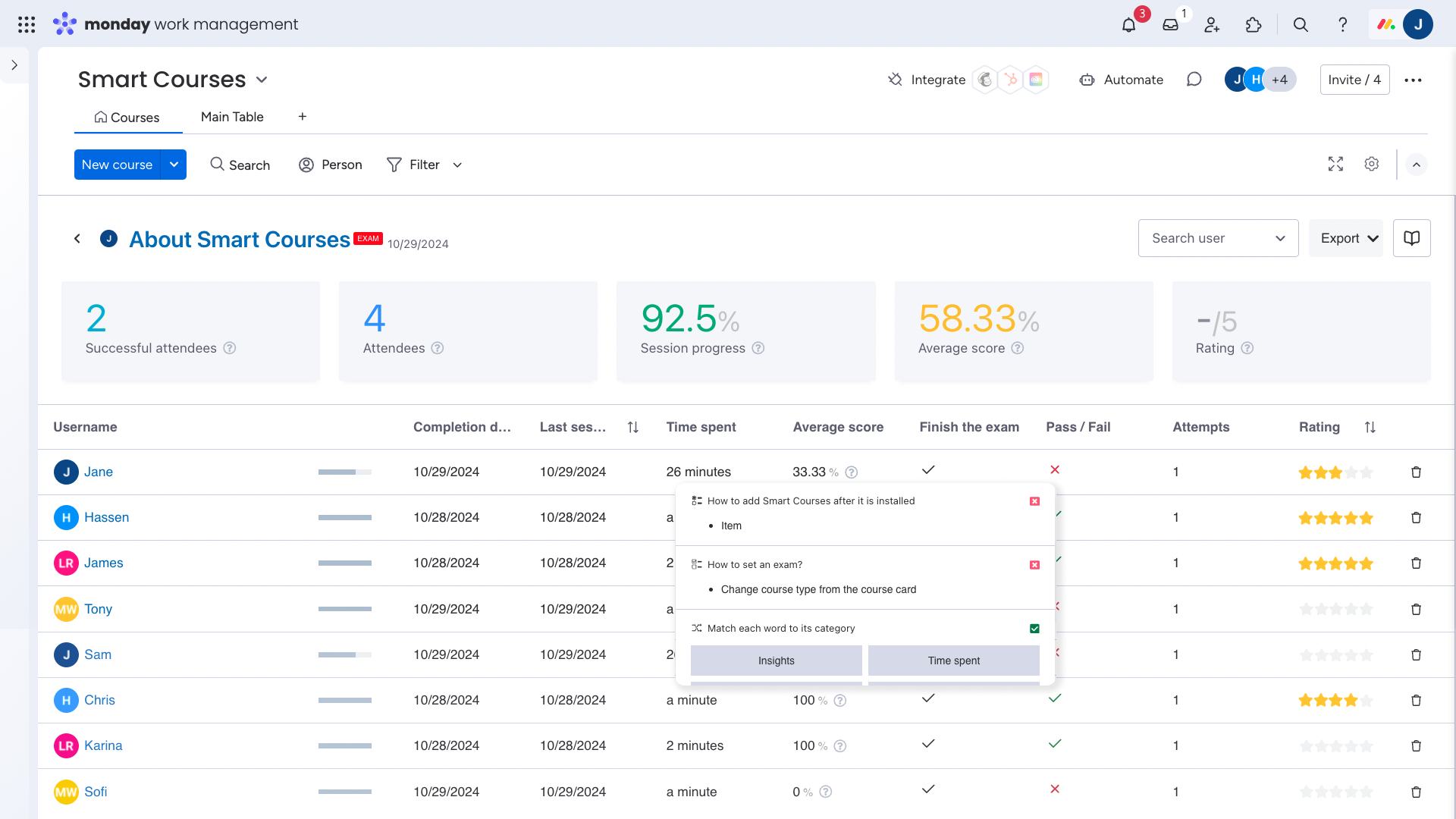This screenshot has height=819, width=1456.
Task: Click the green check for 'Match each word'
Action: click(1034, 629)
